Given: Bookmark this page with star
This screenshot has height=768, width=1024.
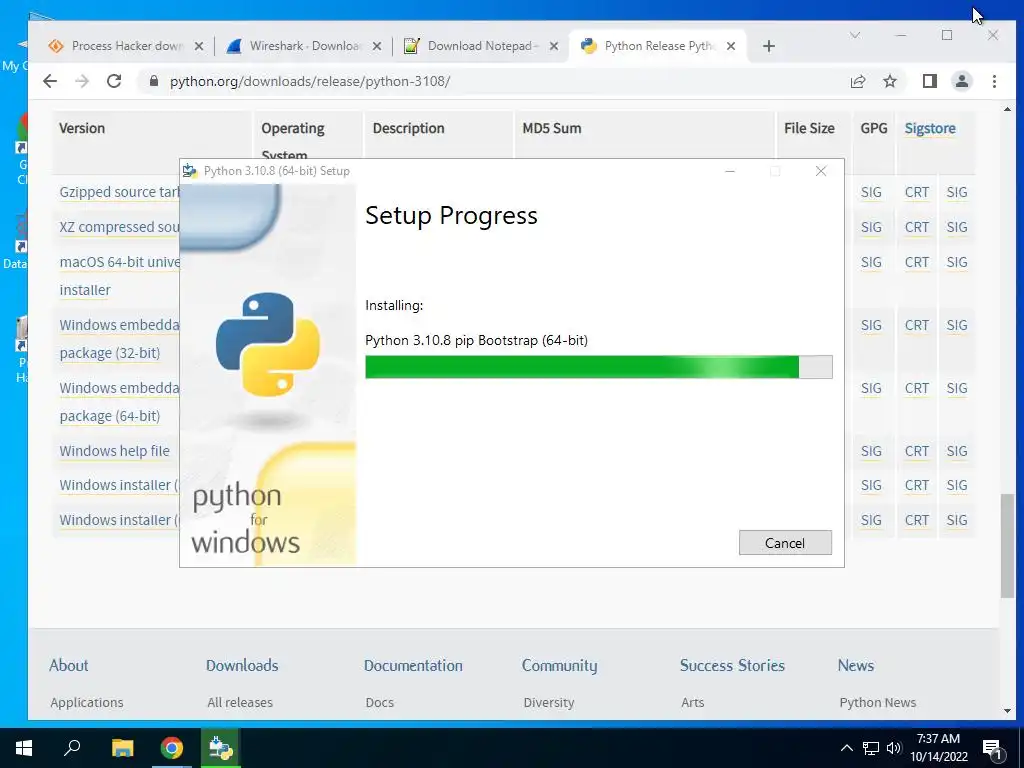Looking at the screenshot, I should 890,81.
